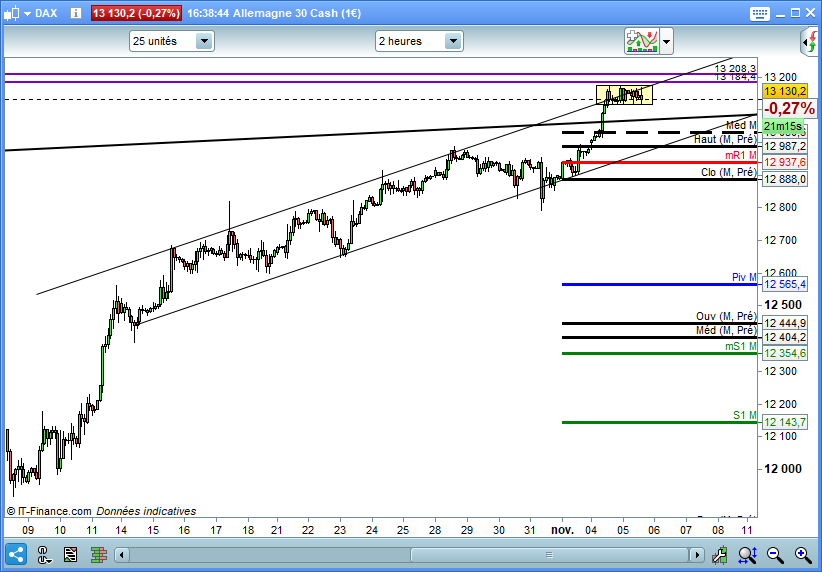This screenshot has height=572, width=822.
Task: Click the blue 12 565,4 pivot price label
Action: coord(785,284)
